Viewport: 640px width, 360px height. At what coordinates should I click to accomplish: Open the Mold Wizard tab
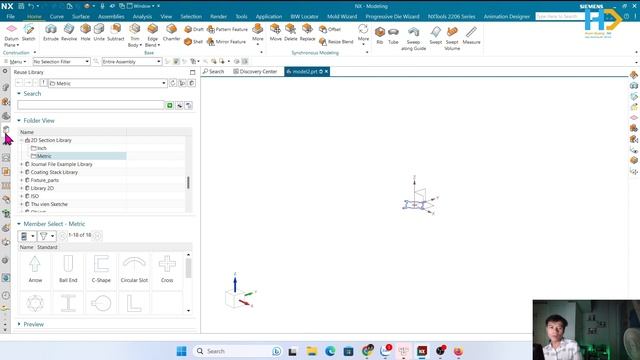[x=342, y=16]
